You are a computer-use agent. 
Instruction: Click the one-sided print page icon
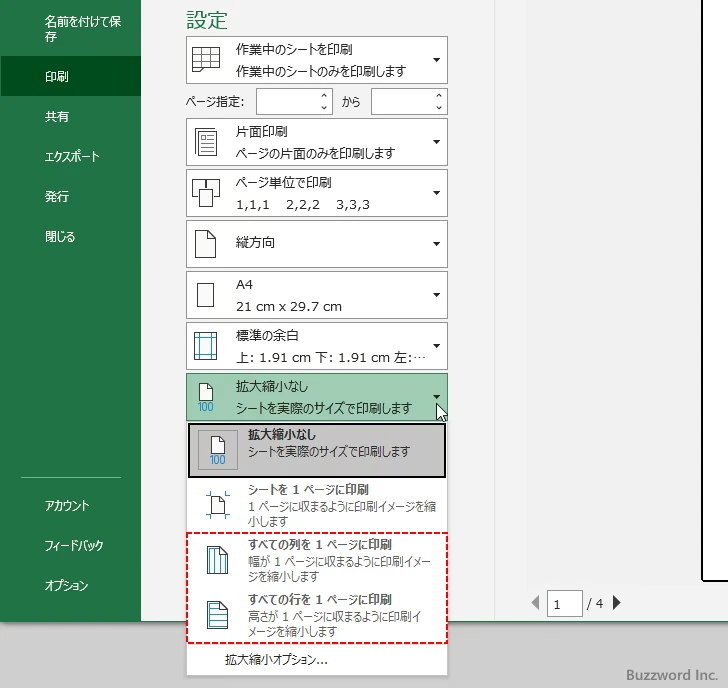(206, 142)
